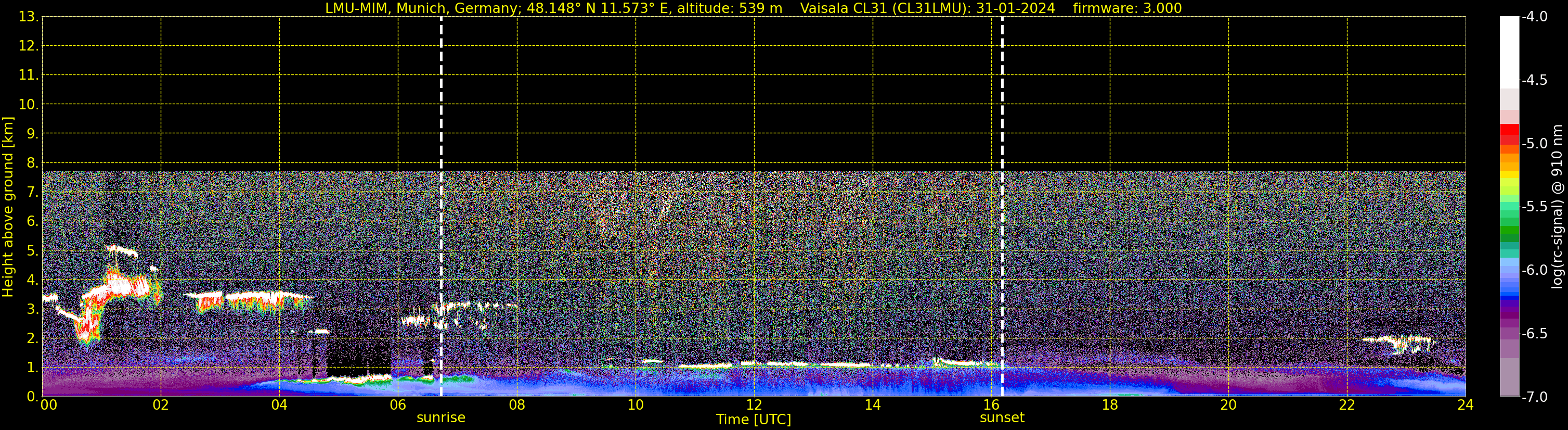Image resolution: width=1568 pixels, height=430 pixels.
Task: Click the "0." height axis tick label
Action: click(x=32, y=397)
